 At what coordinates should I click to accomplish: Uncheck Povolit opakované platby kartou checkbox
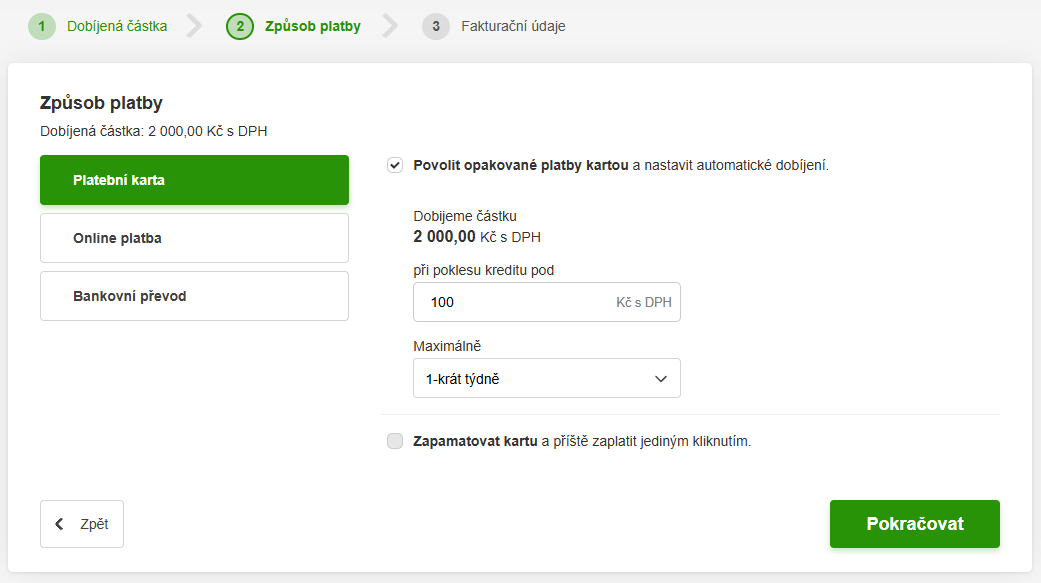pos(395,166)
